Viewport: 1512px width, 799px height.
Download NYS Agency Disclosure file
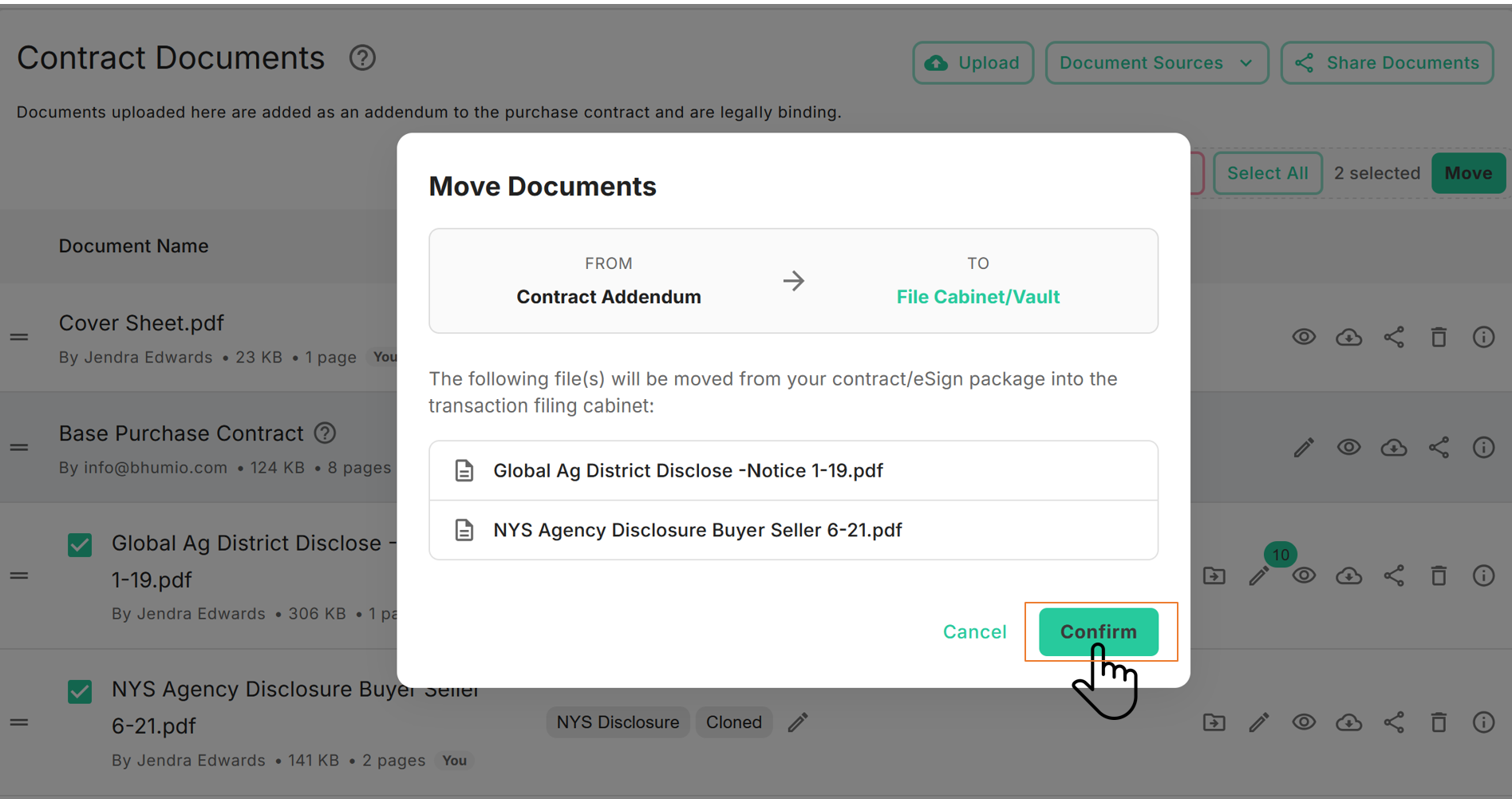tap(1348, 722)
